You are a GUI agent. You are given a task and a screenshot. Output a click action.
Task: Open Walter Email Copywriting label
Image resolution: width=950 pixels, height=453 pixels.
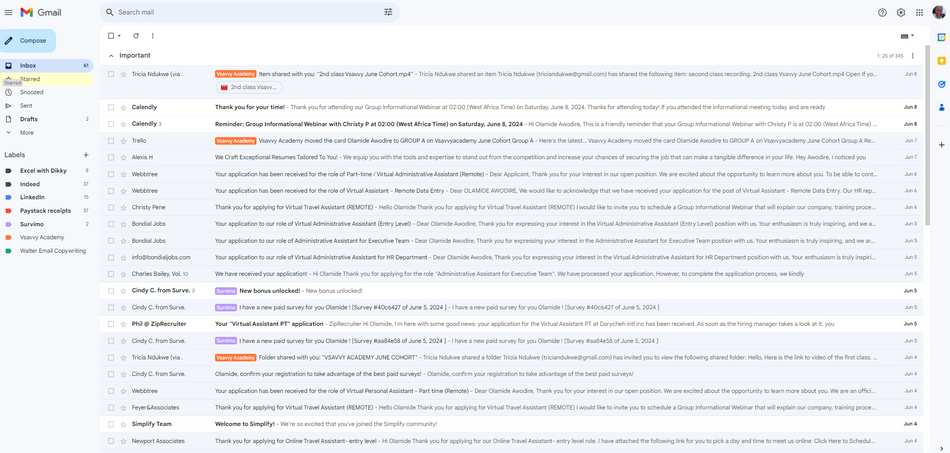tap(47, 251)
